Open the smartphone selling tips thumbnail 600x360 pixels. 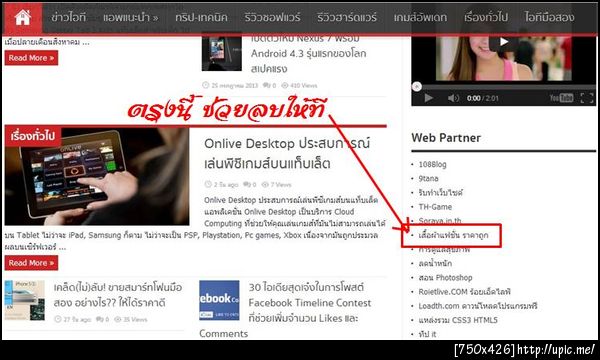[x=25, y=300]
